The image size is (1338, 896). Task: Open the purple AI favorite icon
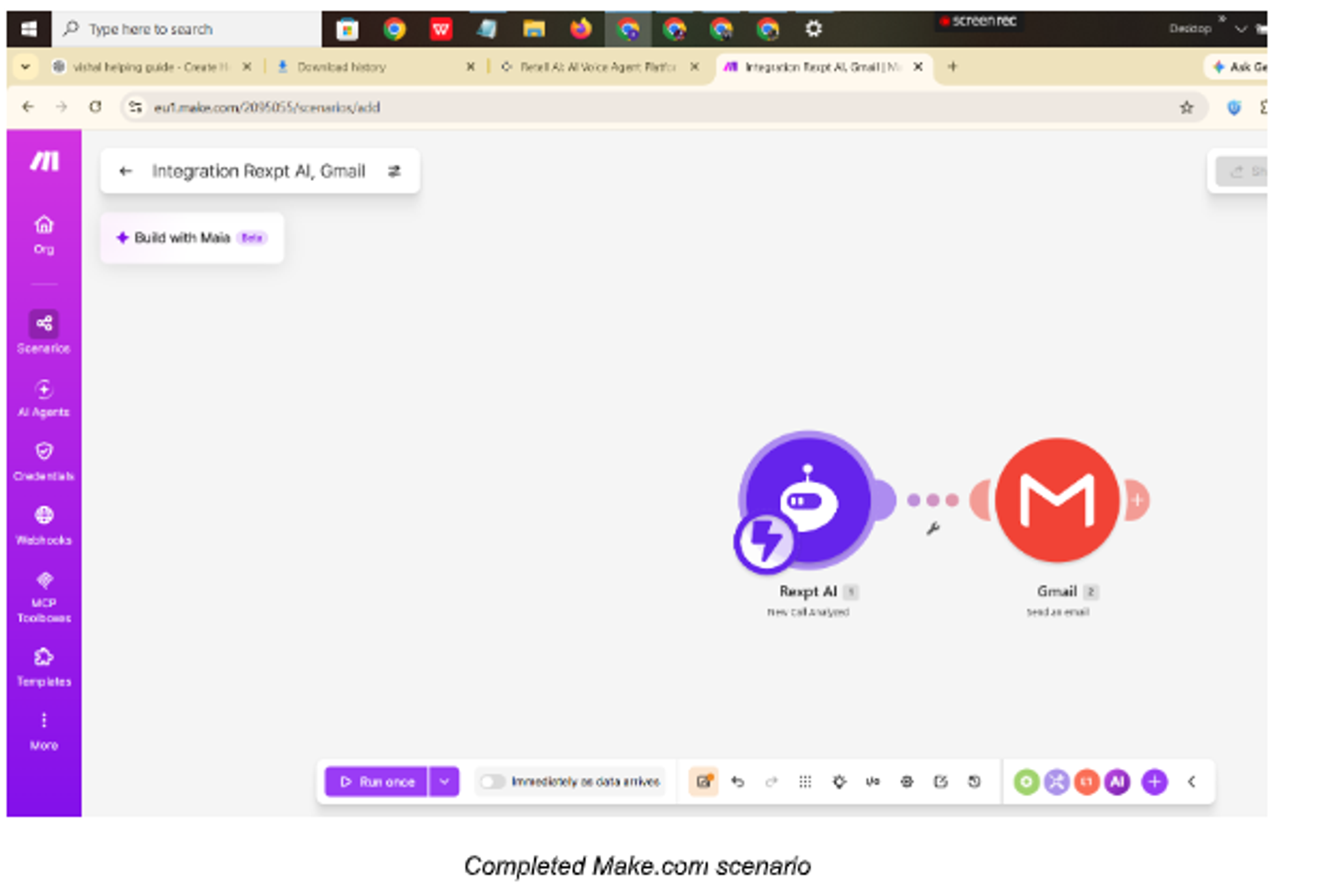[x=1117, y=782]
